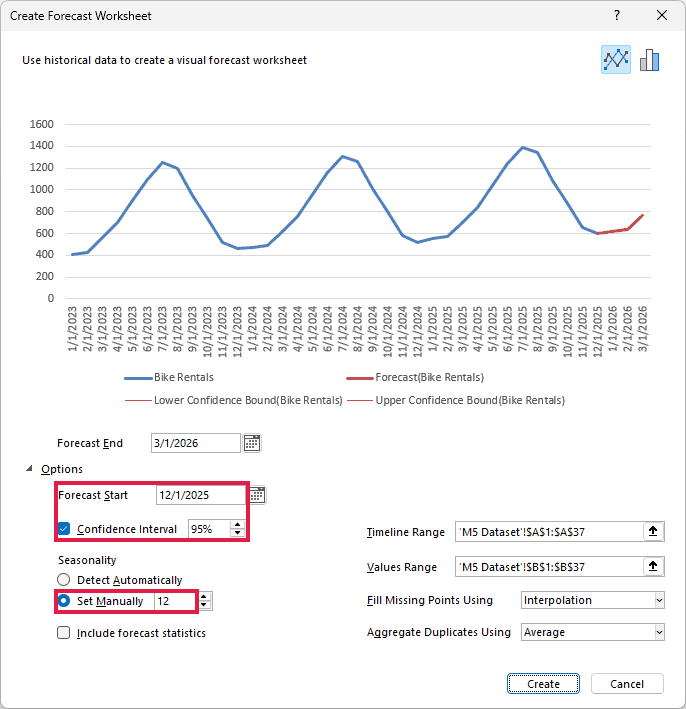Click the Timeline Range label text

(x=406, y=532)
